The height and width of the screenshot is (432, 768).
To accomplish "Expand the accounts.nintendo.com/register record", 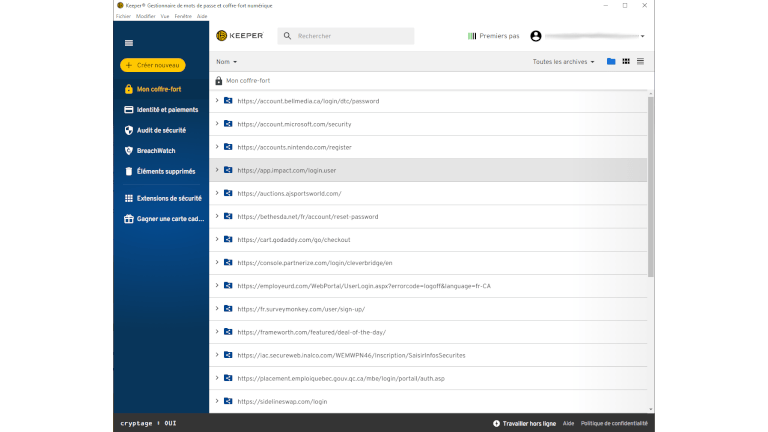I will pyautogui.click(x=217, y=147).
